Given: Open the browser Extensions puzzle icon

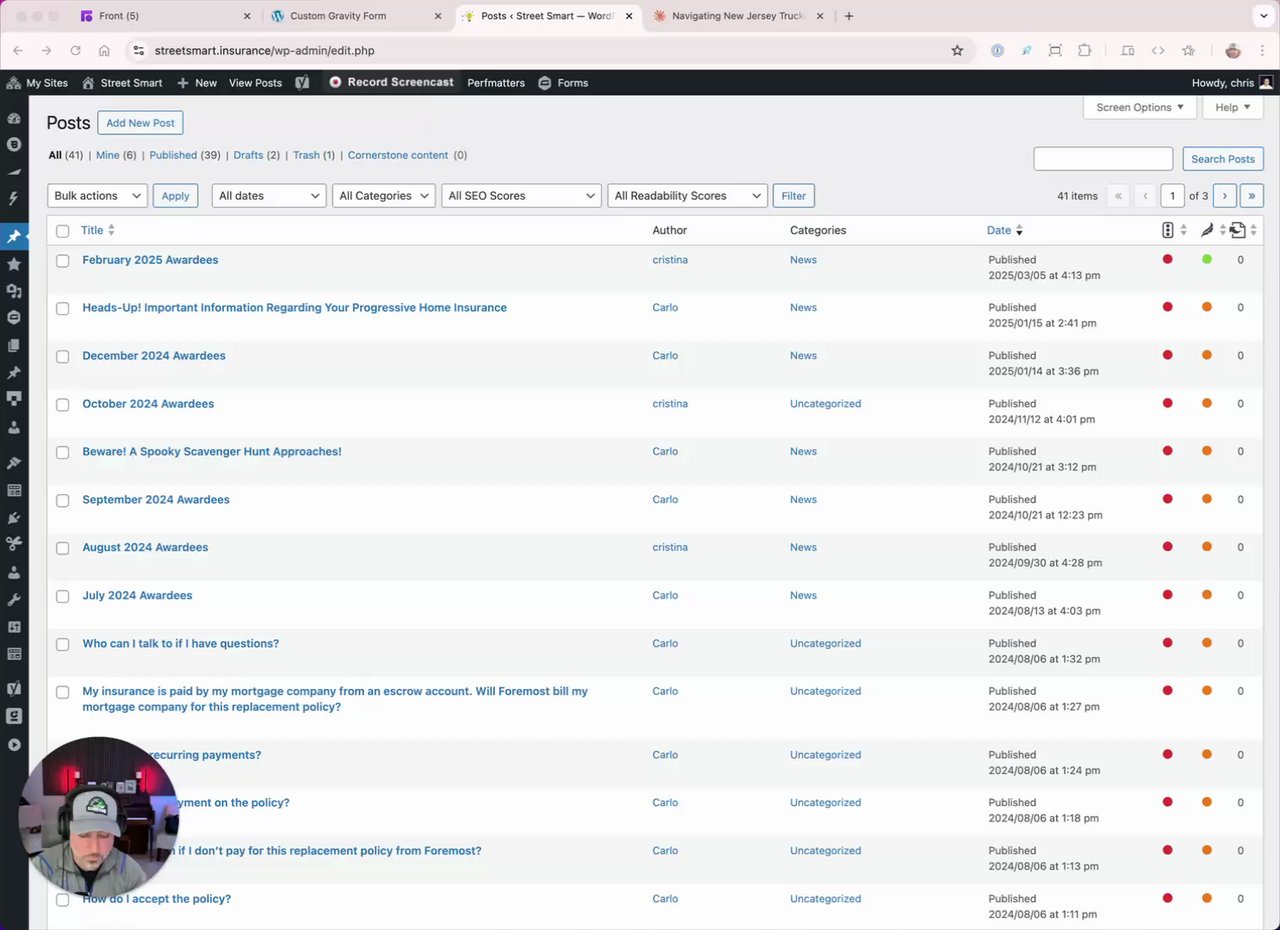Looking at the screenshot, I should click(1084, 50).
